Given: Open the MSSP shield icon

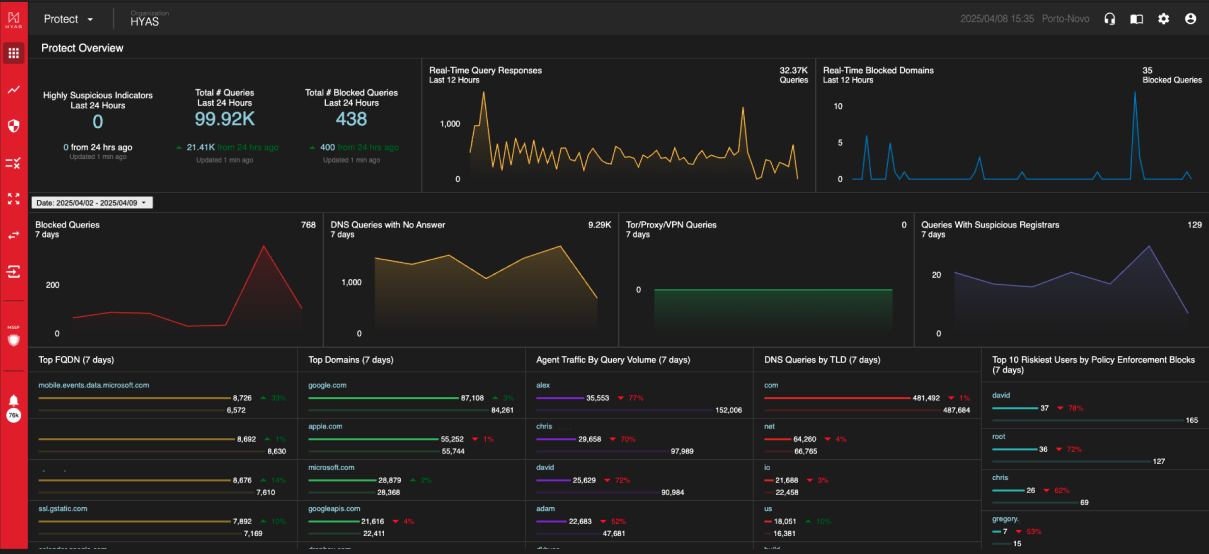Looking at the screenshot, I should (13, 339).
